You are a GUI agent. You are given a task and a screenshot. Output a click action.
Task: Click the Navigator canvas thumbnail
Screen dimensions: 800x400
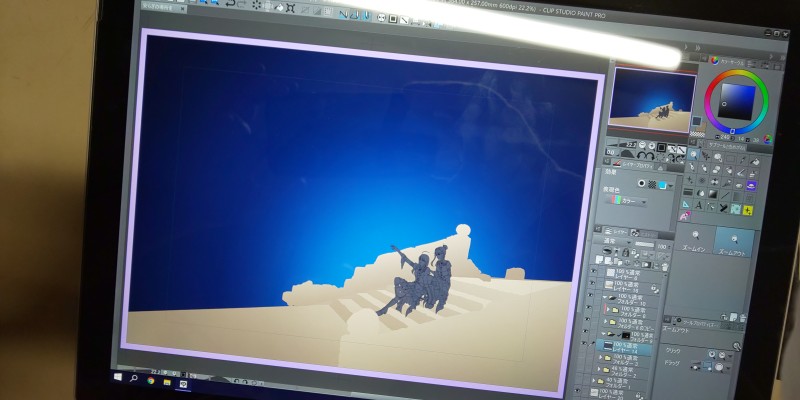coord(653,99)
